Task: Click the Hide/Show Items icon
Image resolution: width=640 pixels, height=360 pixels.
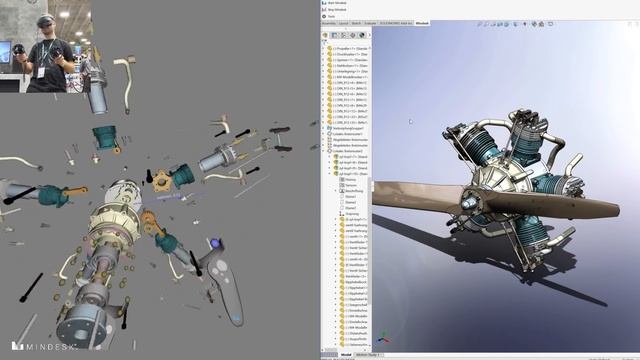Action: coord(524,24)
